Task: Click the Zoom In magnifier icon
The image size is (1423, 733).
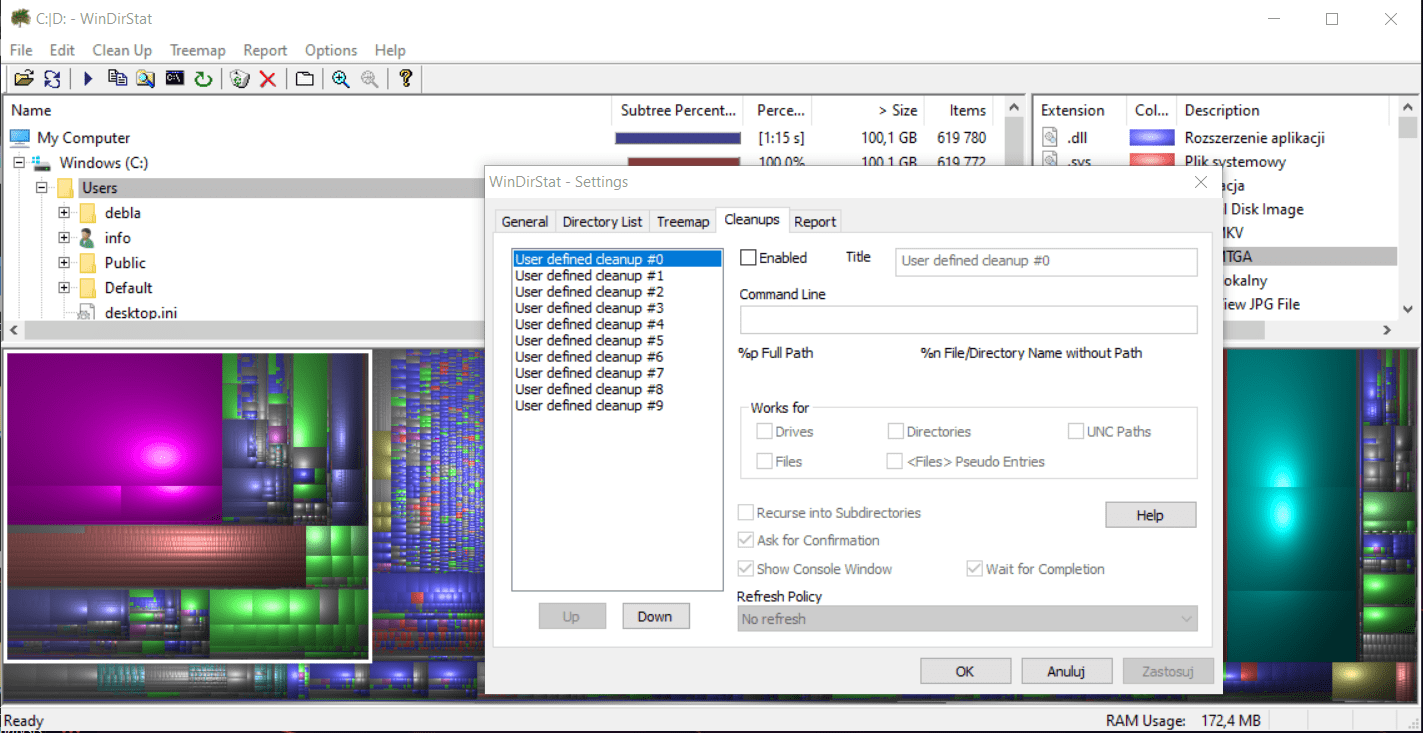Action: point(341,79)
